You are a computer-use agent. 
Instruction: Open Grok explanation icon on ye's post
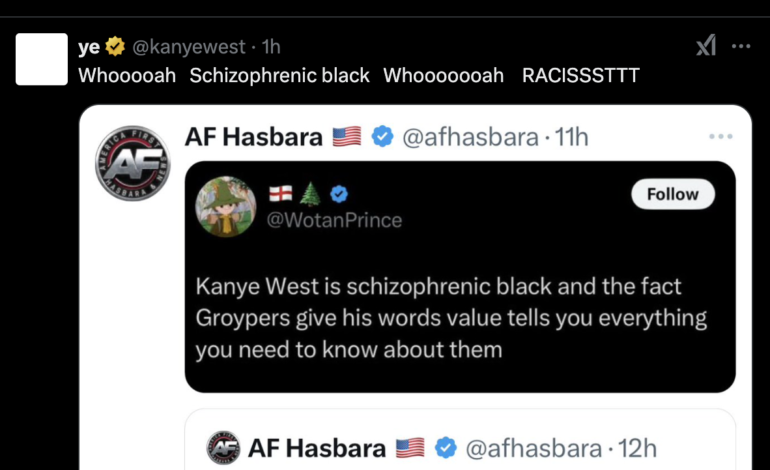click(x=706, y=46)
